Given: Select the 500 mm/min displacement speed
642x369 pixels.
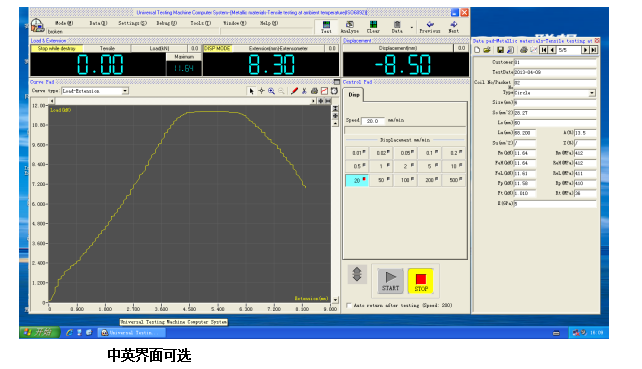Looking at the screenshot, I should point(454,180).
